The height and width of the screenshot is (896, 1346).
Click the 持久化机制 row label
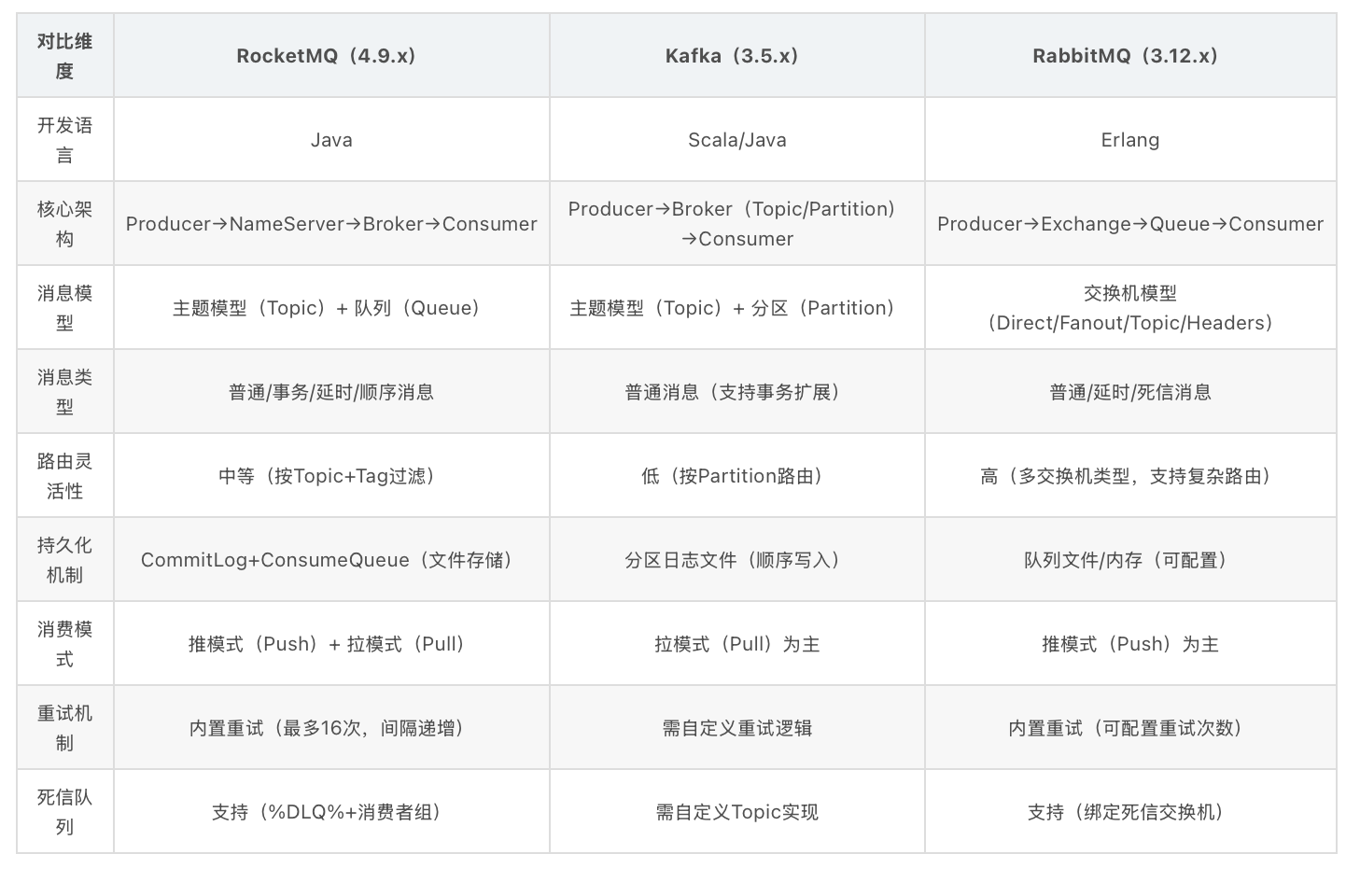click(x=65, y=559)
